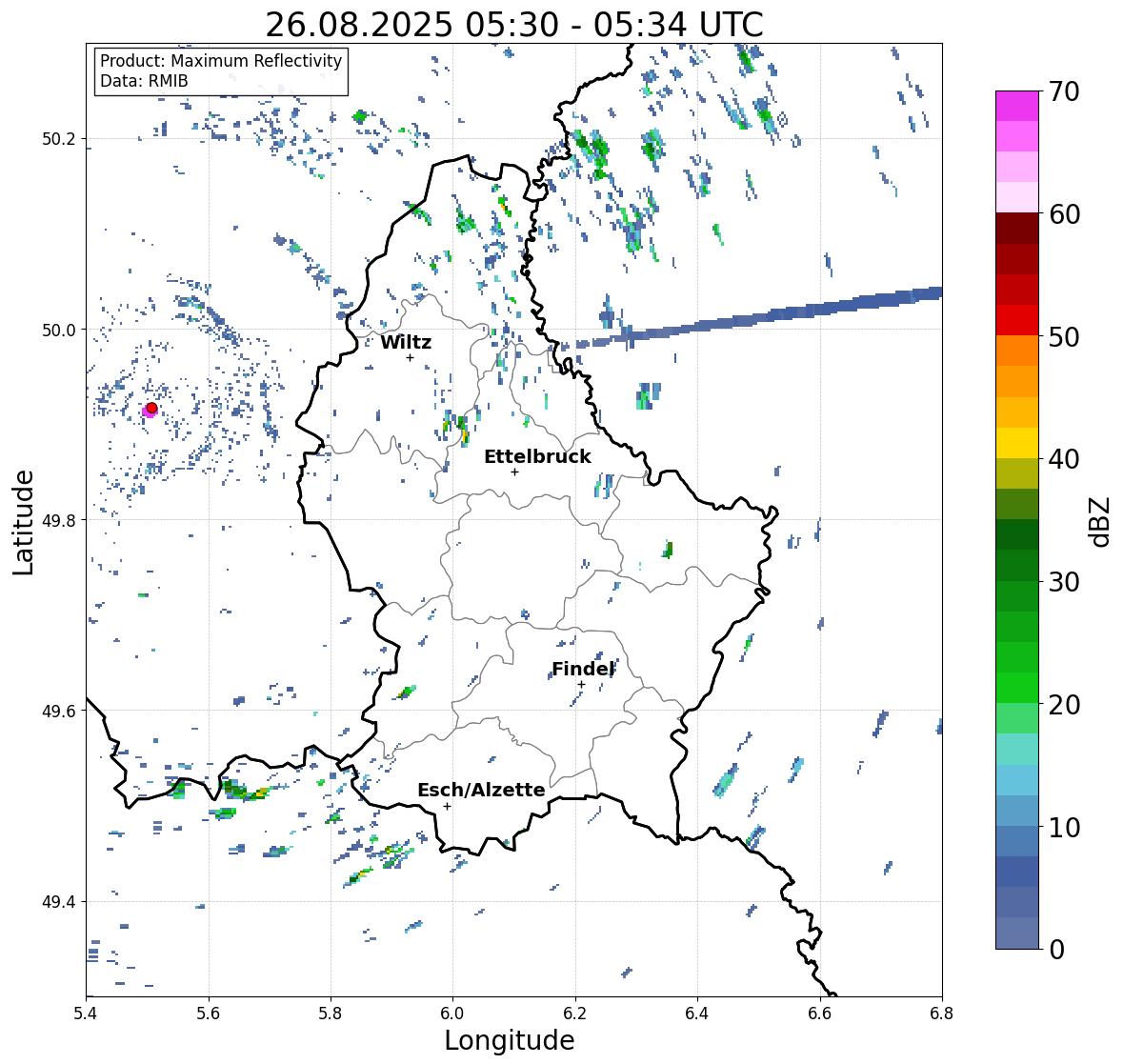Click the 60 value on colorbar
Viewport: 1123px width, 1064px height.
click(x=1064, y=214)
